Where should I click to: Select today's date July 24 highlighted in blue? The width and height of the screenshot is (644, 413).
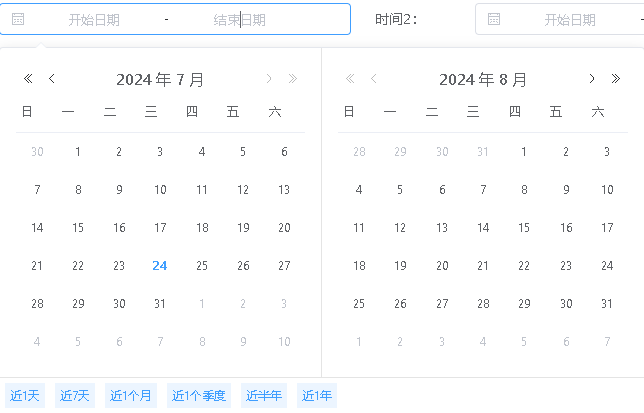(x=160, y=266)
